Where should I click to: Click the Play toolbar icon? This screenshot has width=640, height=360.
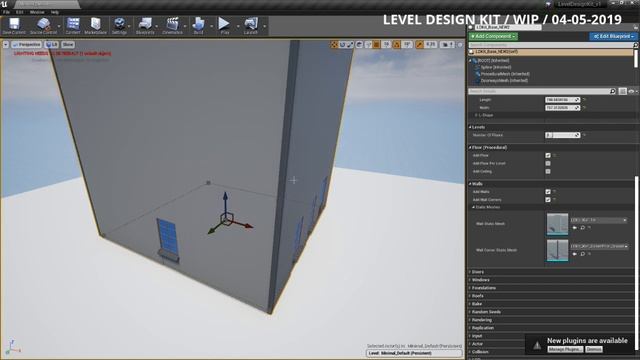click(x=224, y=26)
